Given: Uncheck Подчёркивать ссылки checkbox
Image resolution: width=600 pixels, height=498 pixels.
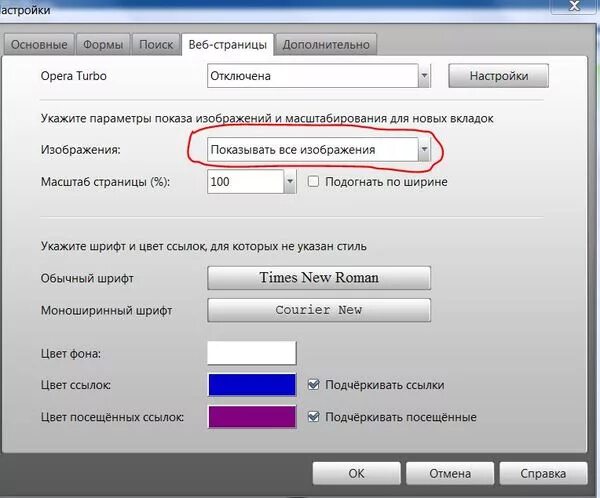Looking at the screenshot, I should tap(313, 384).
